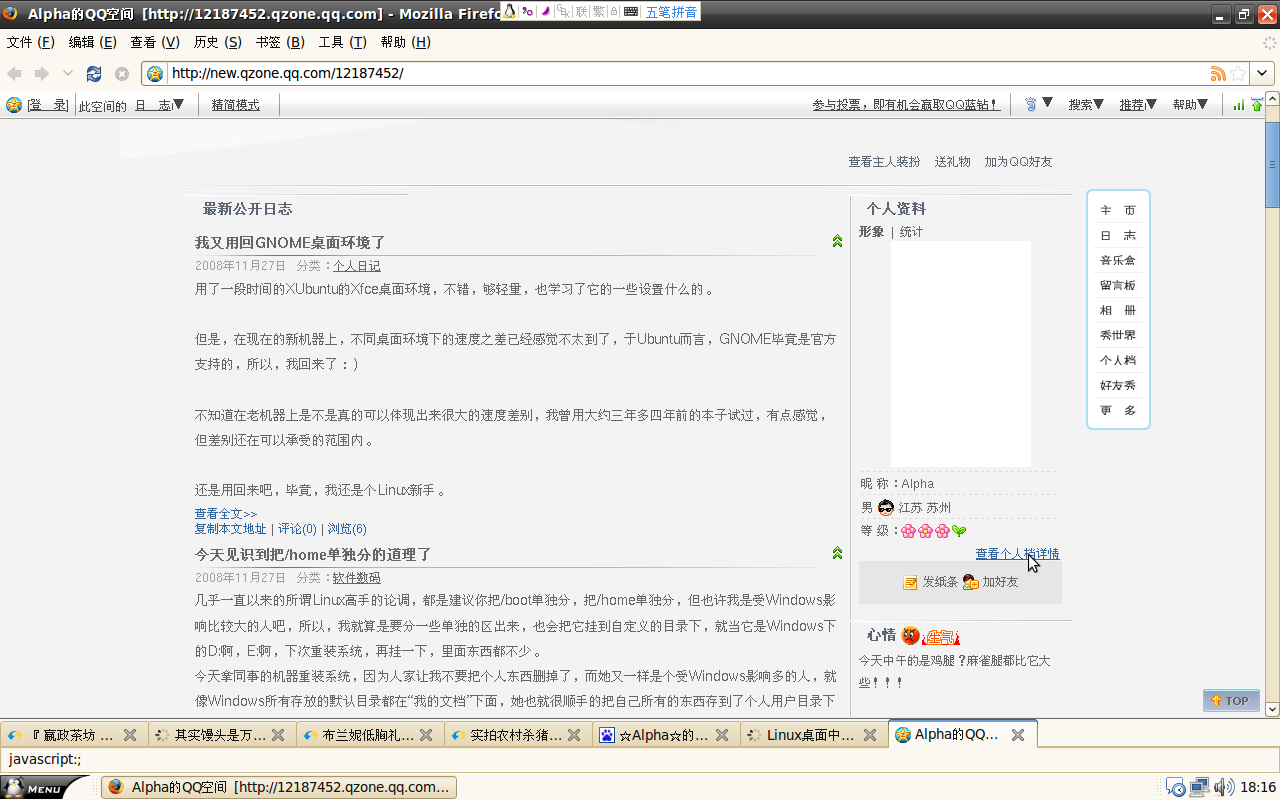The image size is (1280, 800).
Task: Click the browser Forward arrow
Action: click(42, 74)
